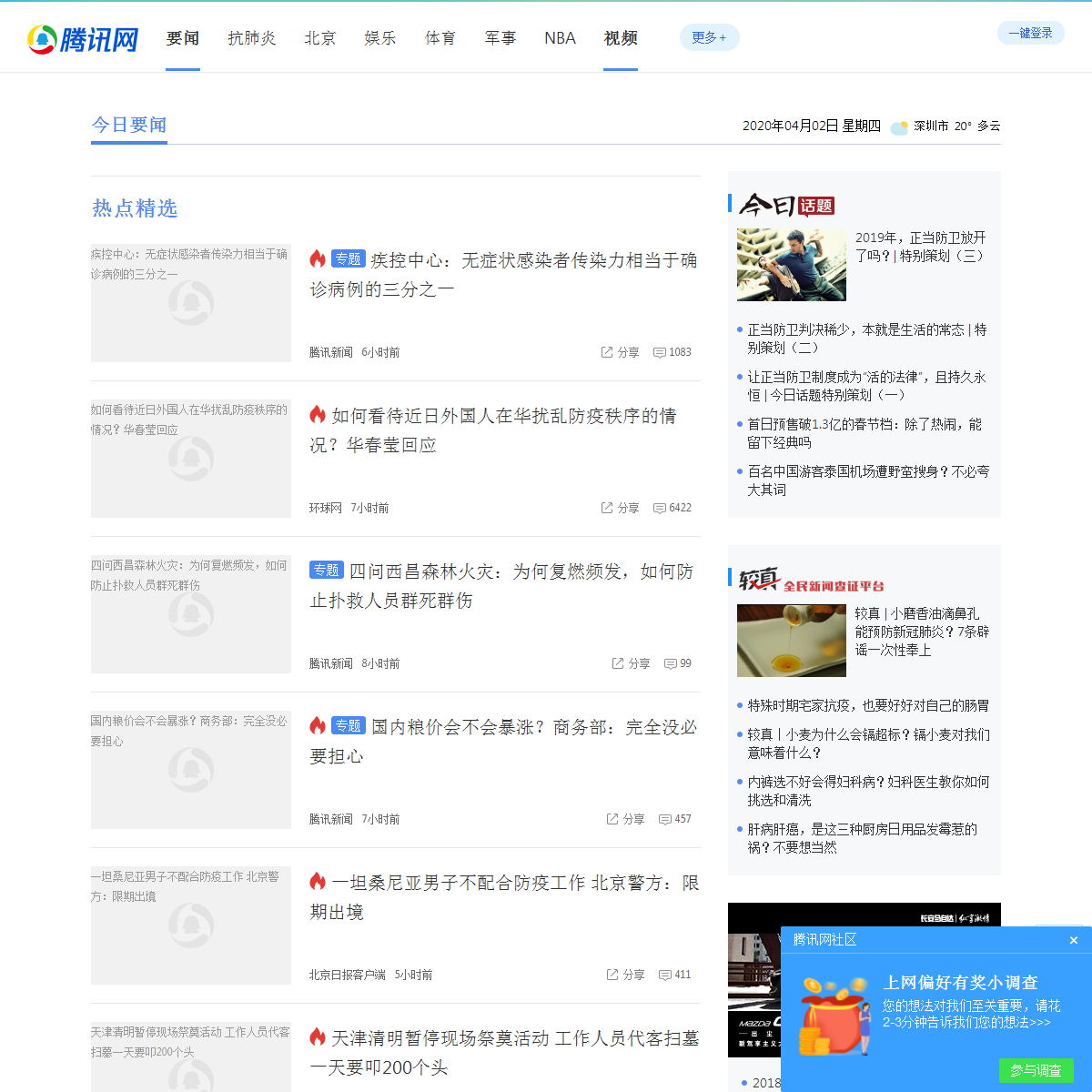The image size is (1092, 1092).
Task: Click the 较真 sesame oil thumbnail
Action: [792, 641]
